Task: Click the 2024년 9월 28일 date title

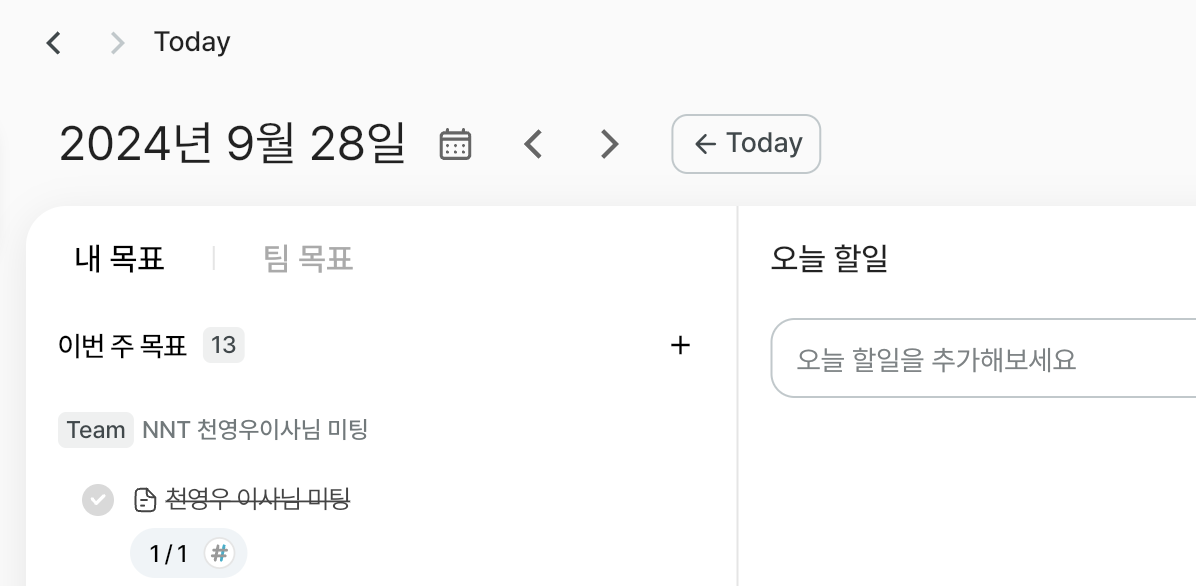Action: click(232, 143)
